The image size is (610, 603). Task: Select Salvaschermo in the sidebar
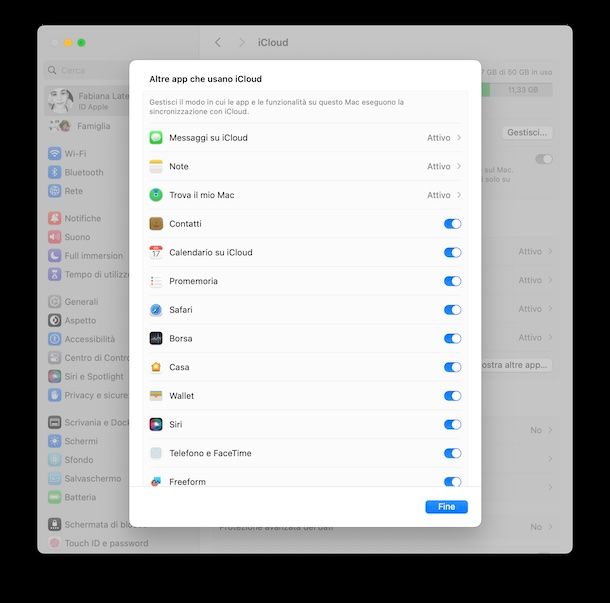tap(85, 479)
